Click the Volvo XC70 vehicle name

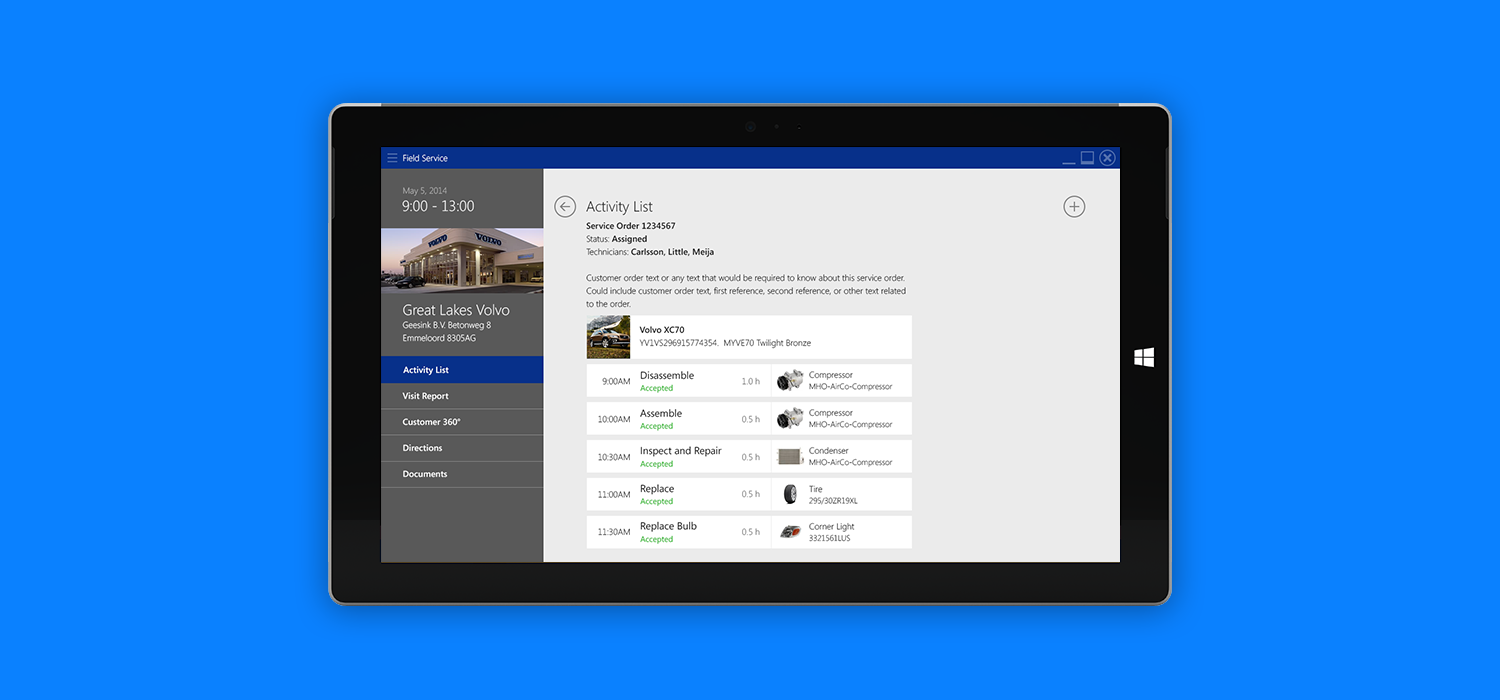[662, 330]
